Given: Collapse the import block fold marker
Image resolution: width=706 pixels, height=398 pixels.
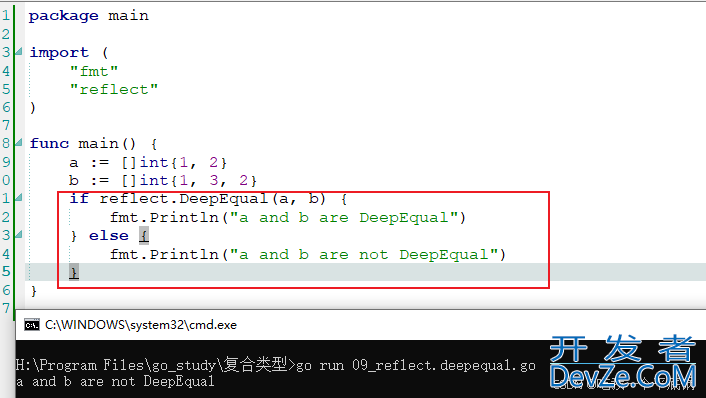Looking at the screenshot, I should tap(18, 52).
